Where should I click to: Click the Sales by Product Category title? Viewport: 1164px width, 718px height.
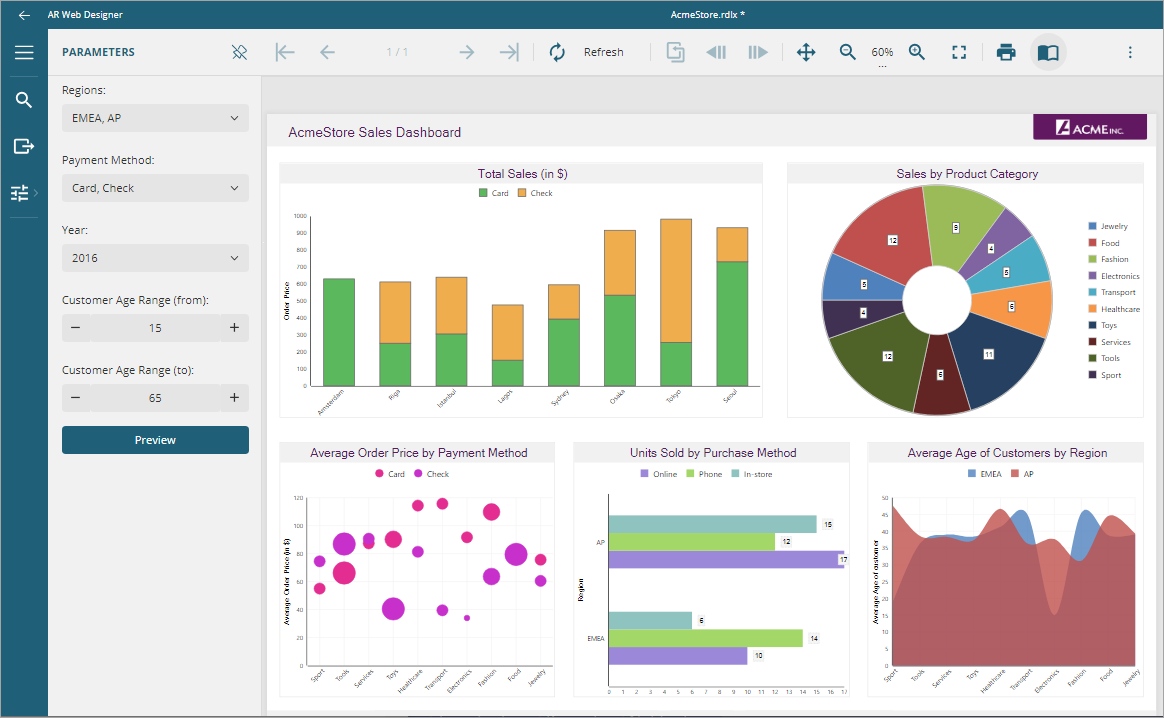click(x=967, y=174)
